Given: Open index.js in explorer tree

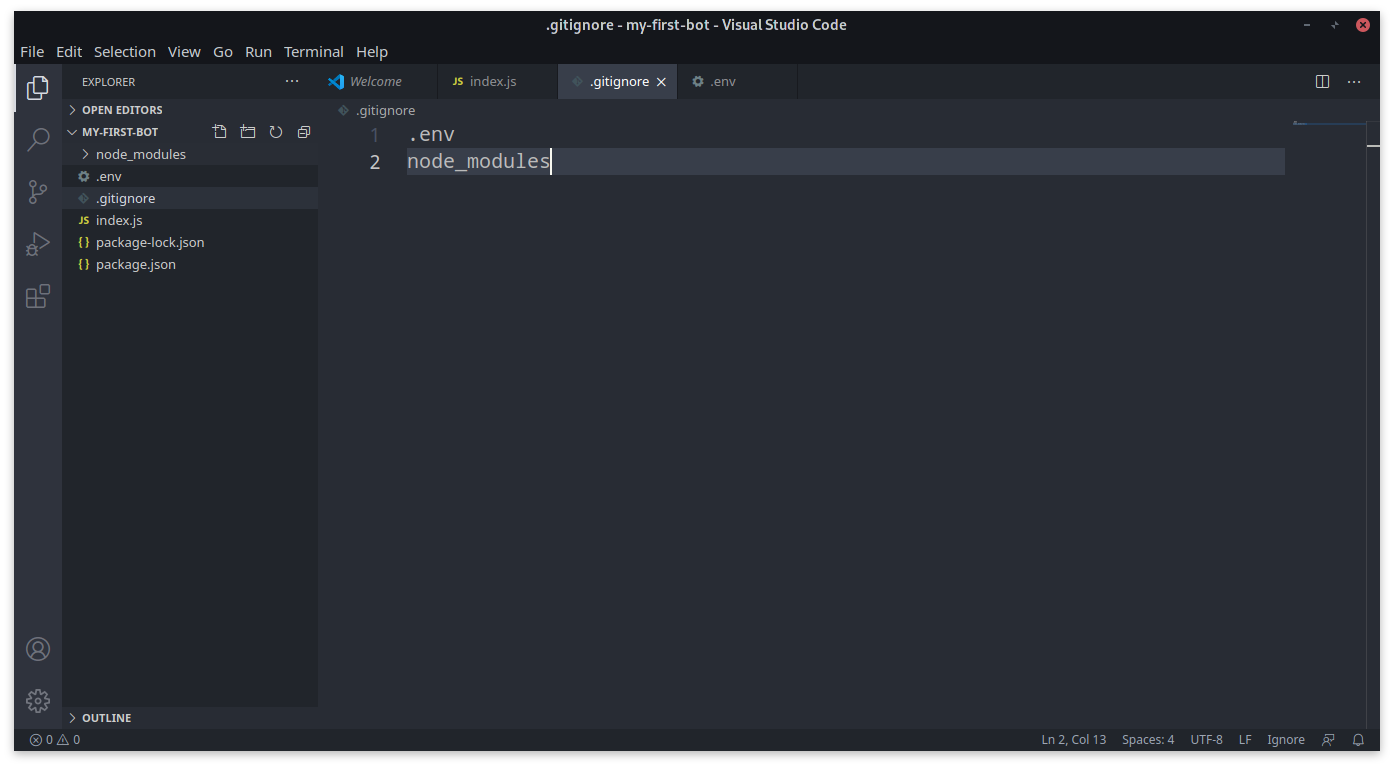Looking at the screenshot, I should pos(190,220).
